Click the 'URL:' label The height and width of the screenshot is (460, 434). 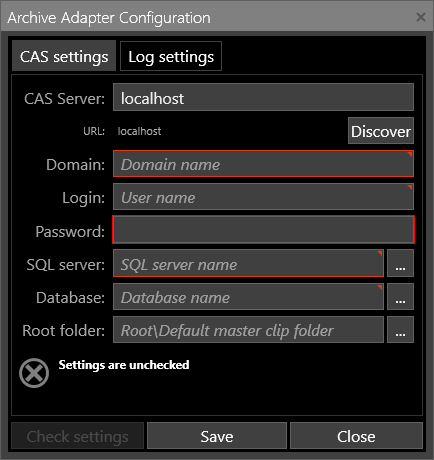tap(94, 131)
